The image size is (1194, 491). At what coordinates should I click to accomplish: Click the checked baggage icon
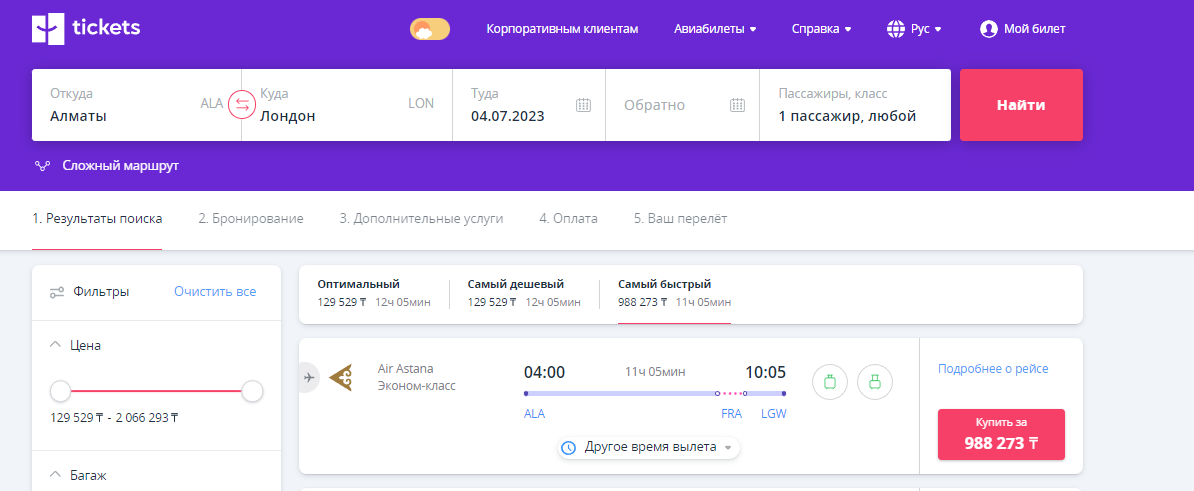pos(875,381)
